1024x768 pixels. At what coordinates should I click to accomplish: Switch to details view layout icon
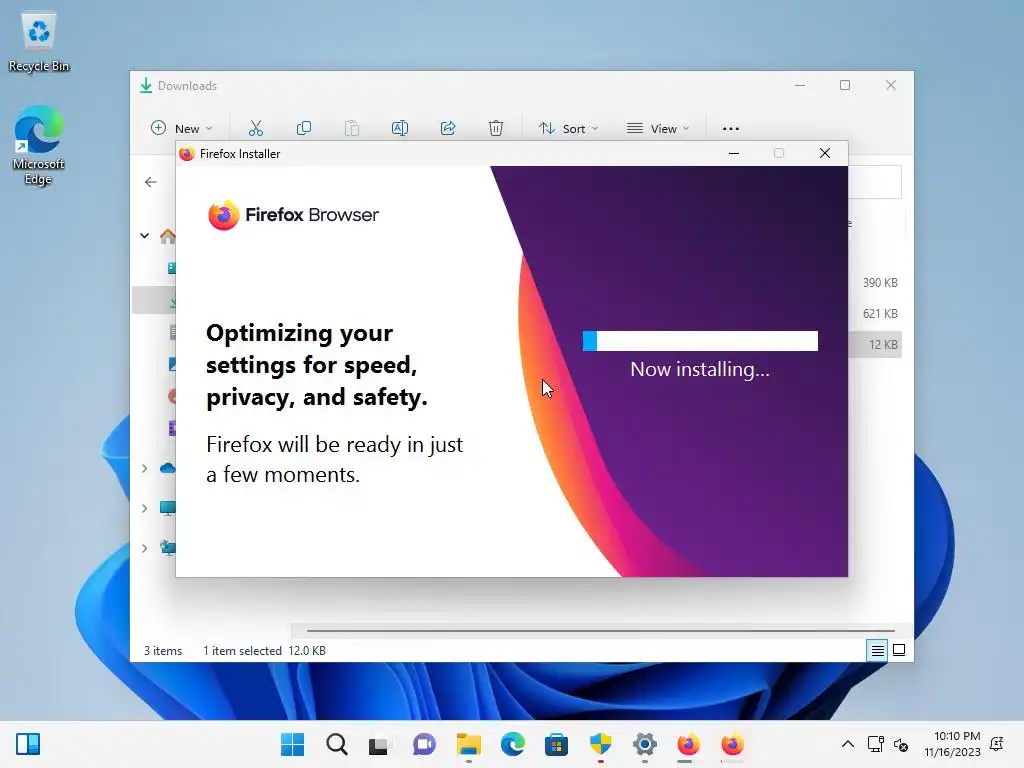click(x=877, y=650)
